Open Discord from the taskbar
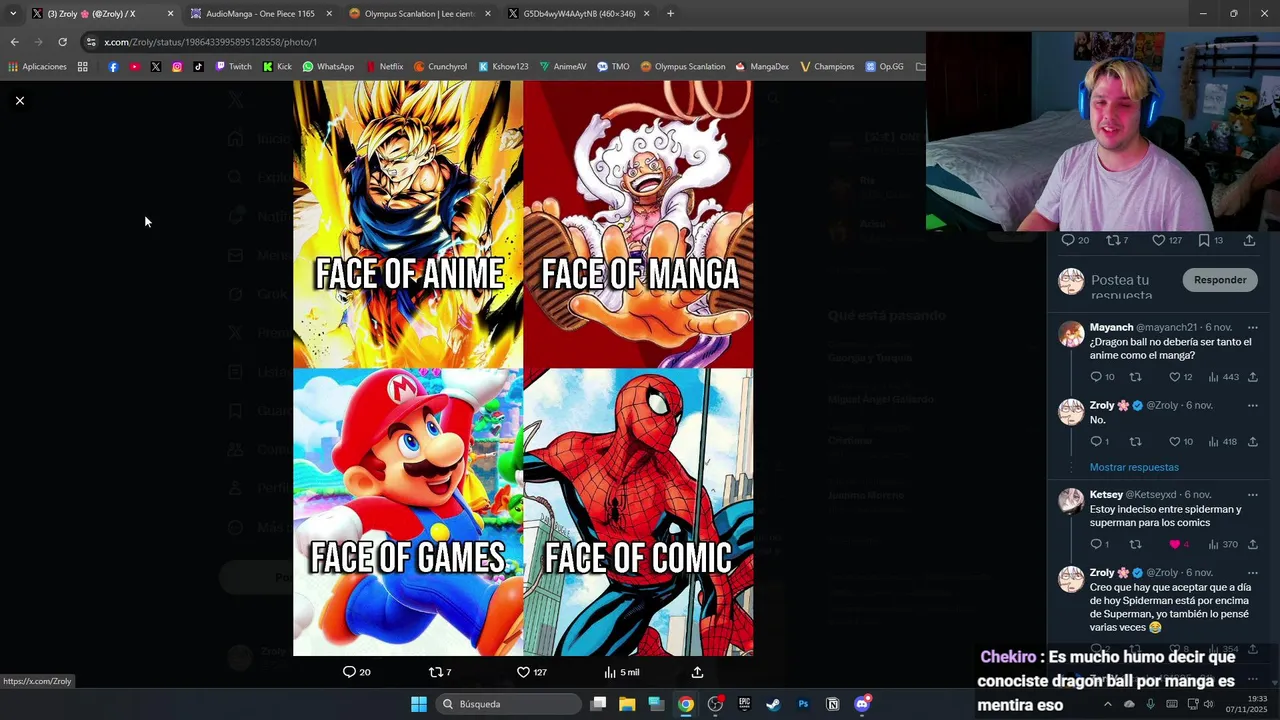This screenshot has width=1280, height=720. click(862, 704)
